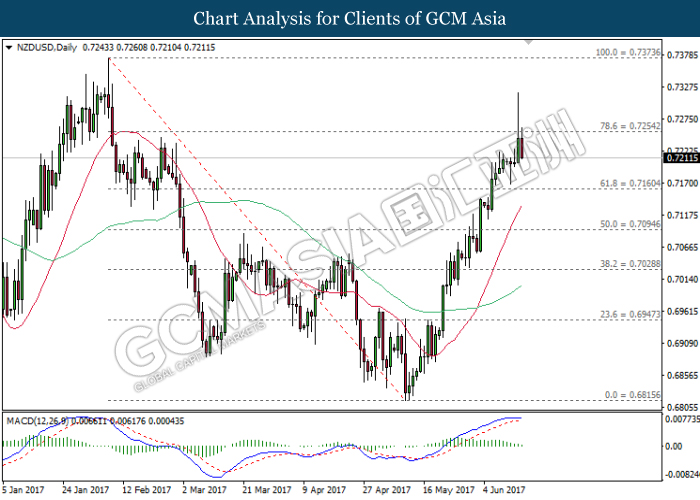Click the 0.69090 price axis value
Viewport: 700px width, 500px height.
[682, 343]
